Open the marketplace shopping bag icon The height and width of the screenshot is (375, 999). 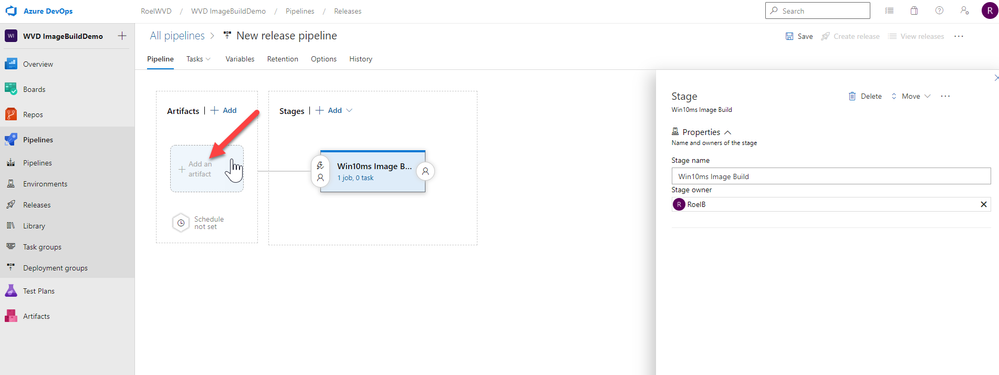tap(914, 11)
